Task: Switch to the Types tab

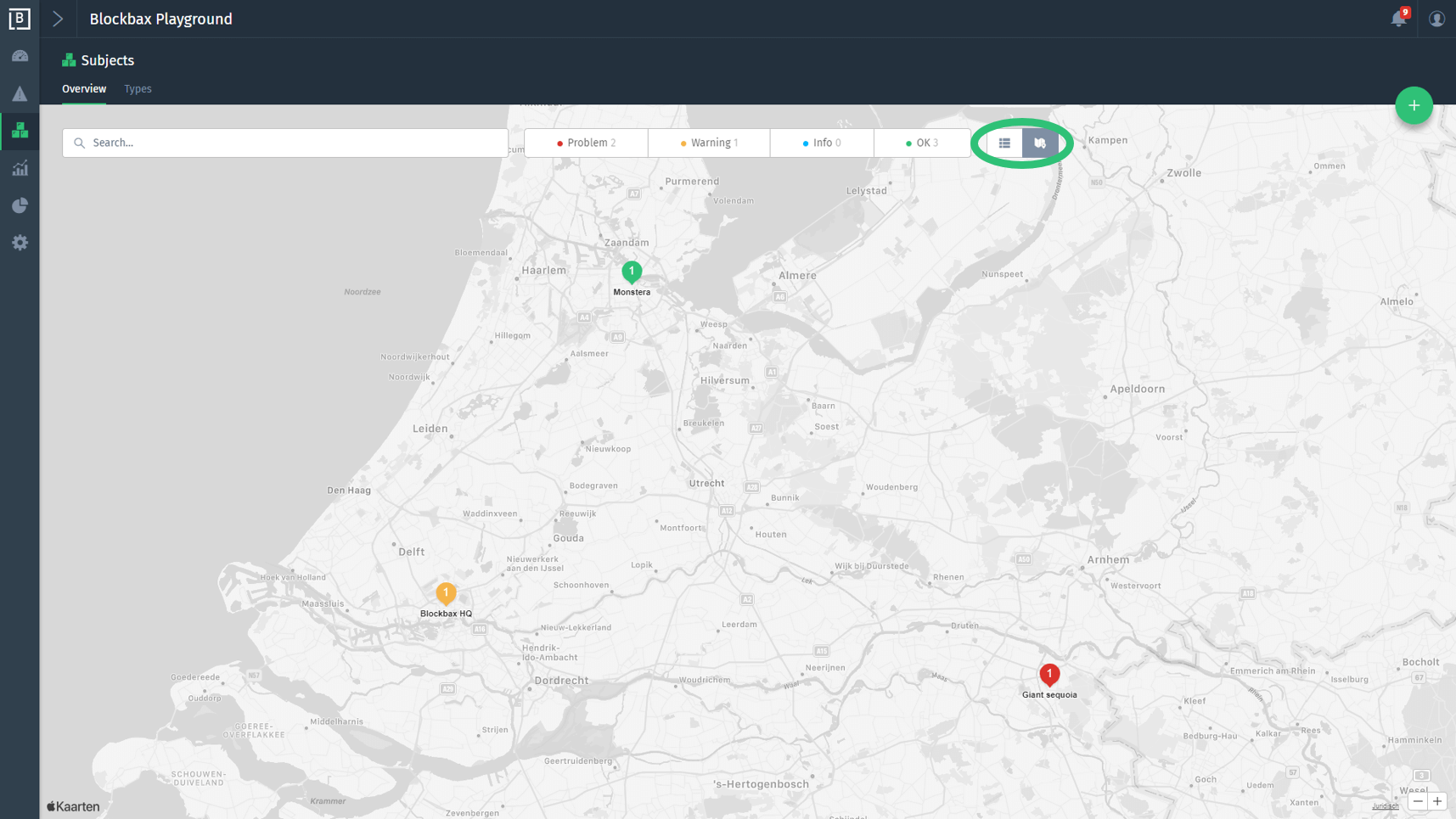Action: (x=138, y=89)
